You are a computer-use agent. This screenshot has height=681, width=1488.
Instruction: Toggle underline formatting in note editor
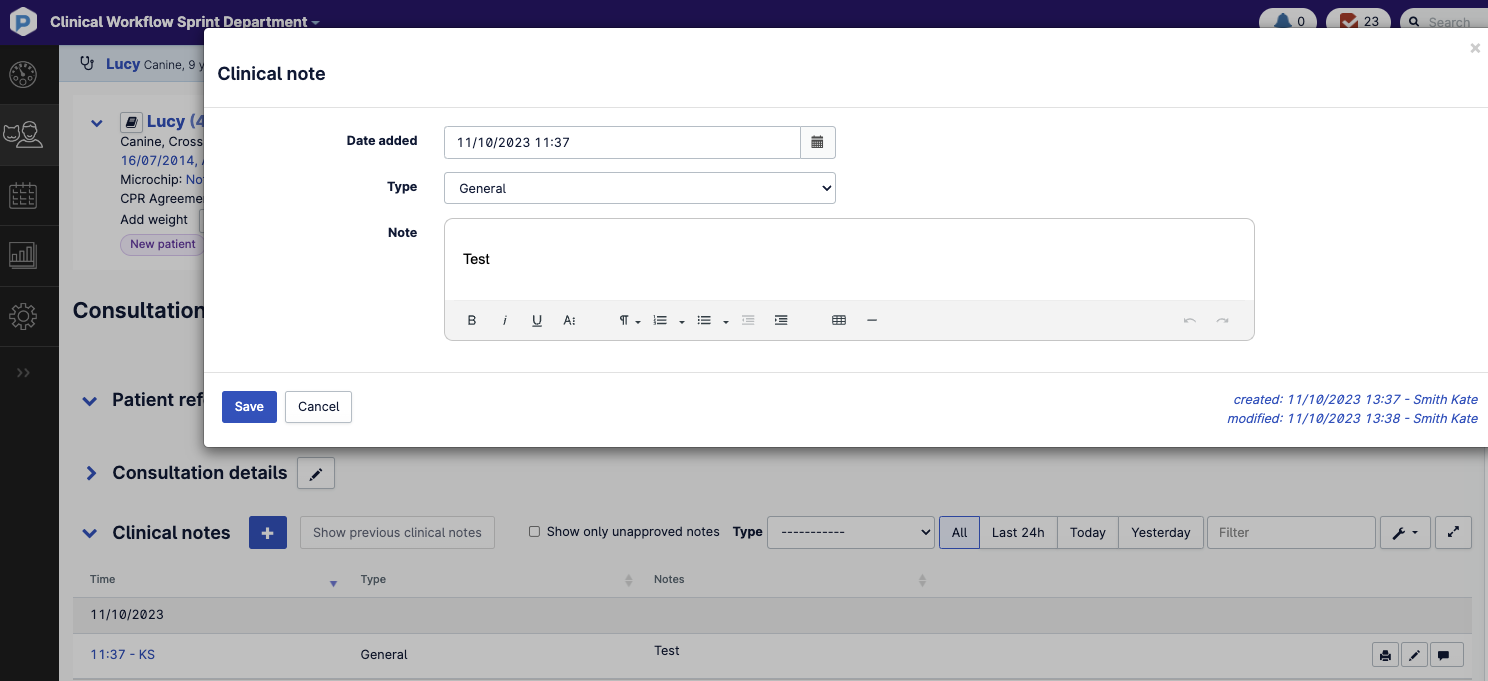point(537,321)
